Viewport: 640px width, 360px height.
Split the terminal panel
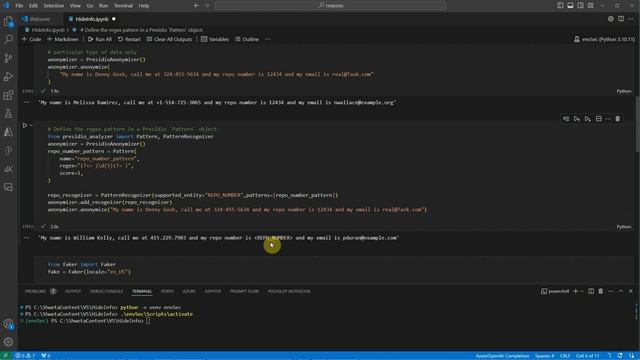tap(591, 291)
